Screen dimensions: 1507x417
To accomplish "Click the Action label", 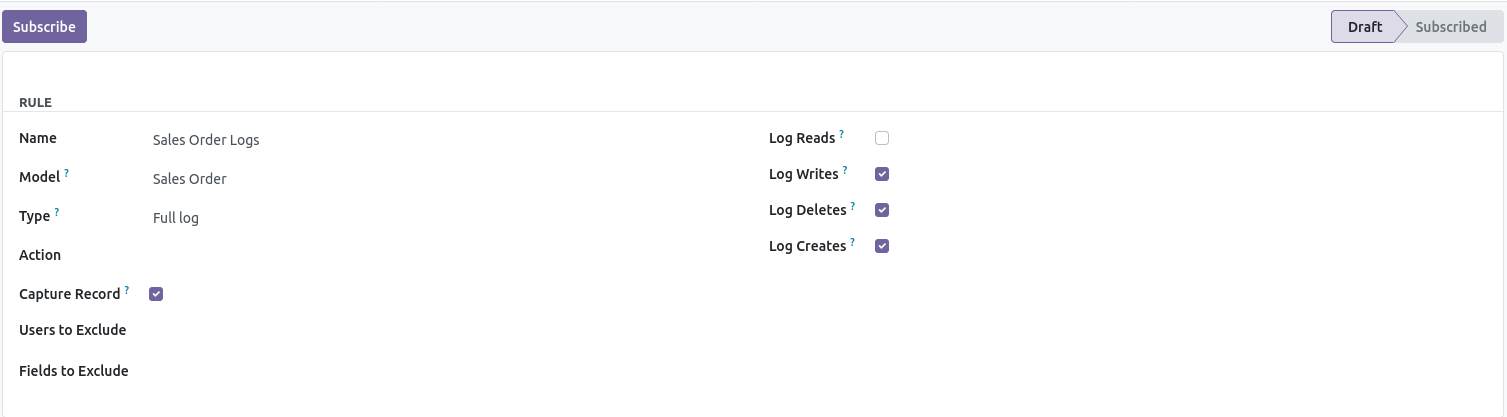I will 40,255.
